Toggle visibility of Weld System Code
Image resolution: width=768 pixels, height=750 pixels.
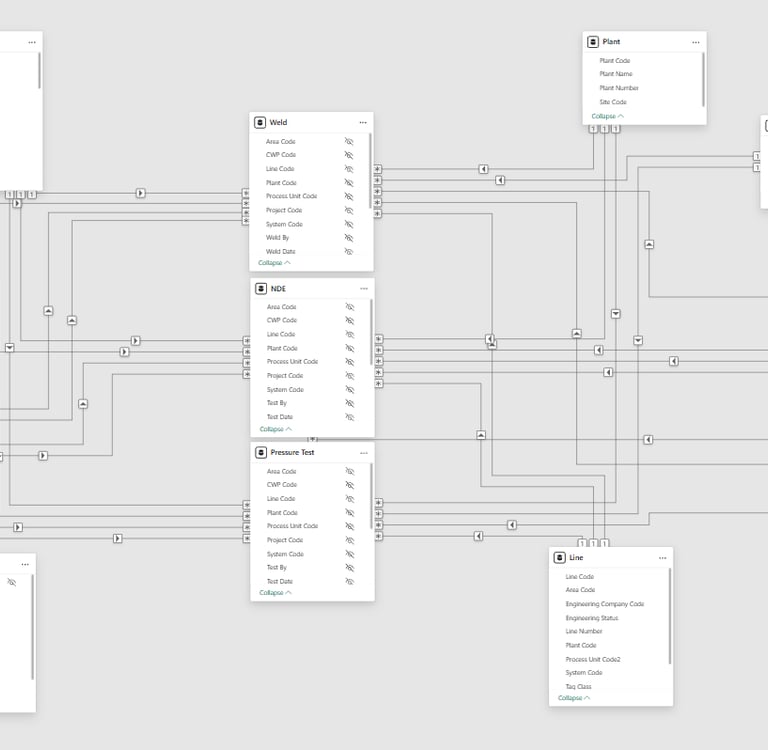pyautogui.click(x=349, y=224)
